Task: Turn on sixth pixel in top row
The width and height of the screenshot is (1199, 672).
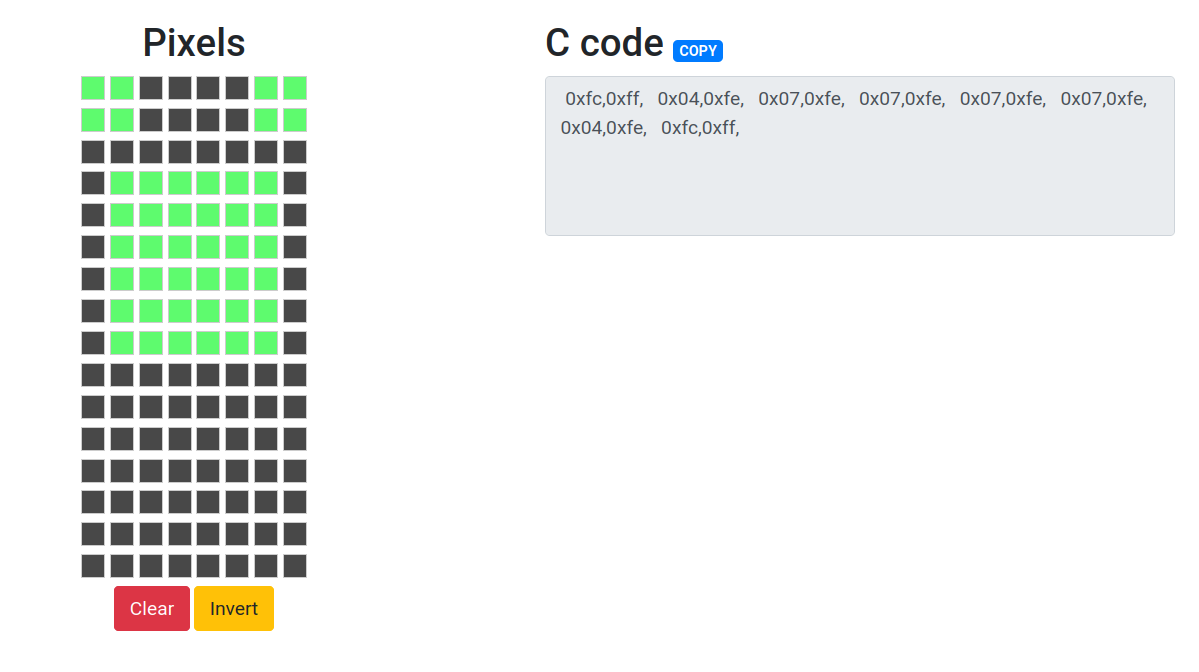Action: pos(237,88)
